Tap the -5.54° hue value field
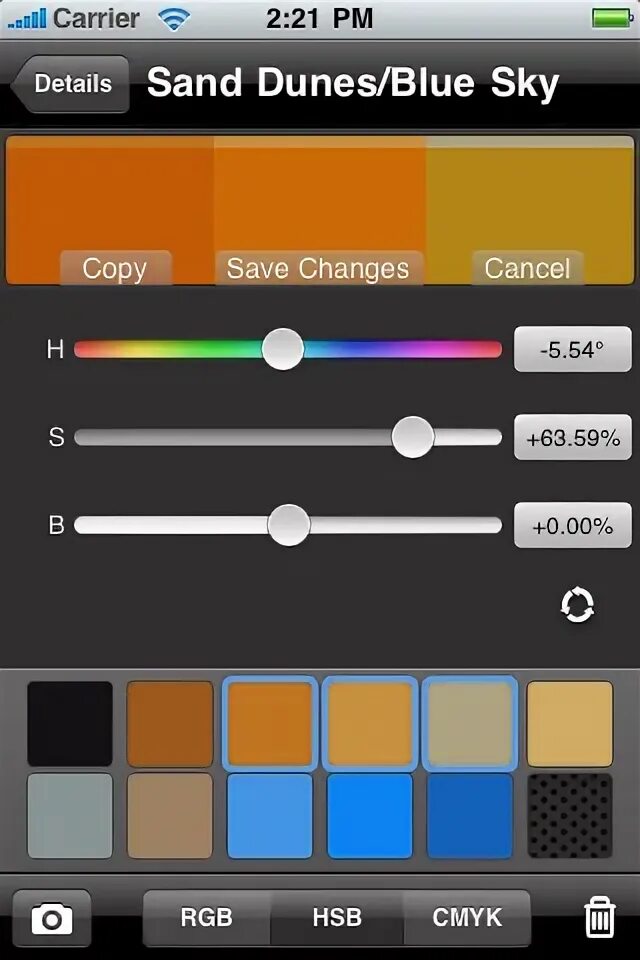Screen dimensions: 640x960 coord(573,350)
